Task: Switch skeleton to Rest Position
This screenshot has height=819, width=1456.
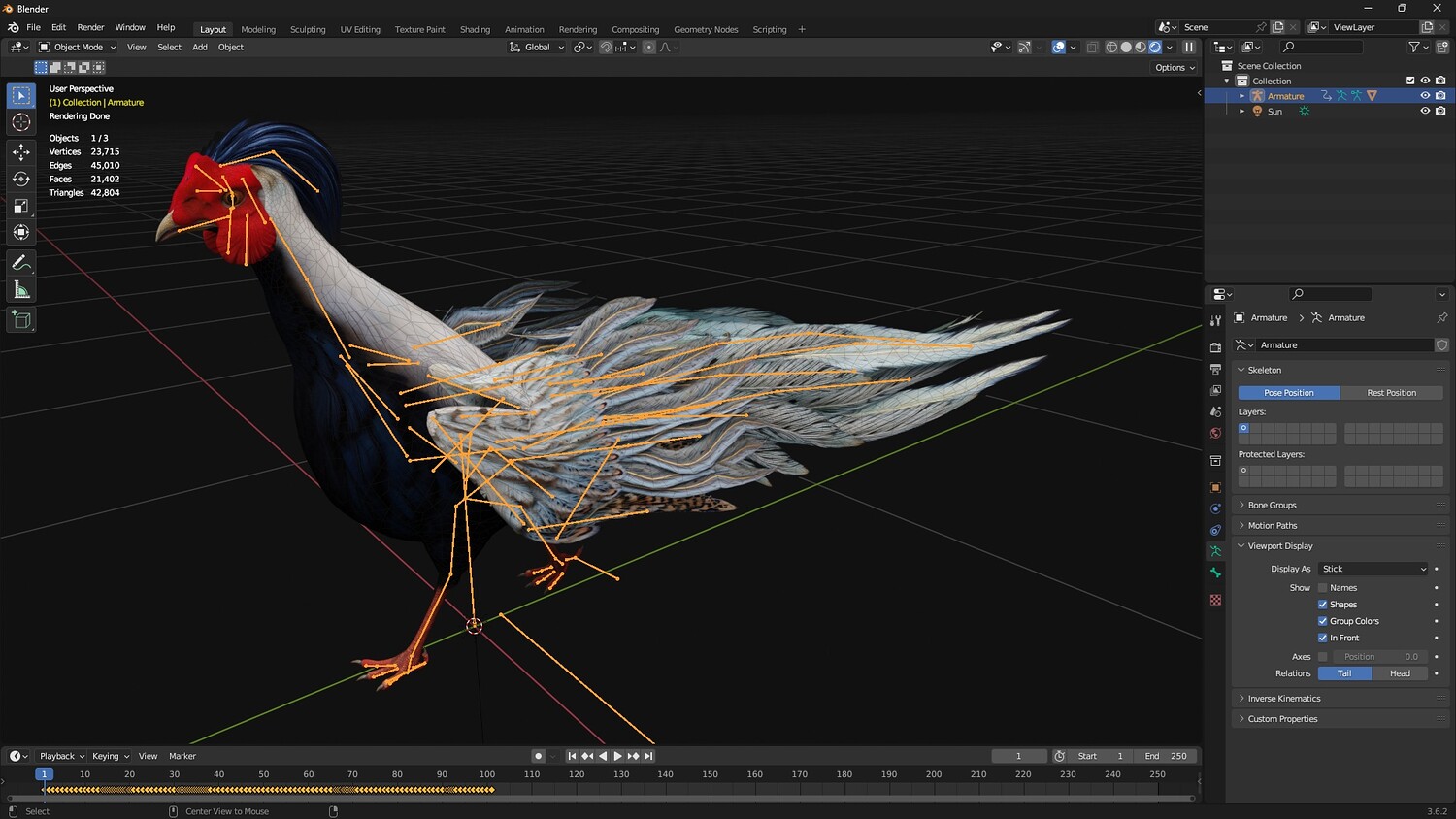Action: click(1391, 393)
